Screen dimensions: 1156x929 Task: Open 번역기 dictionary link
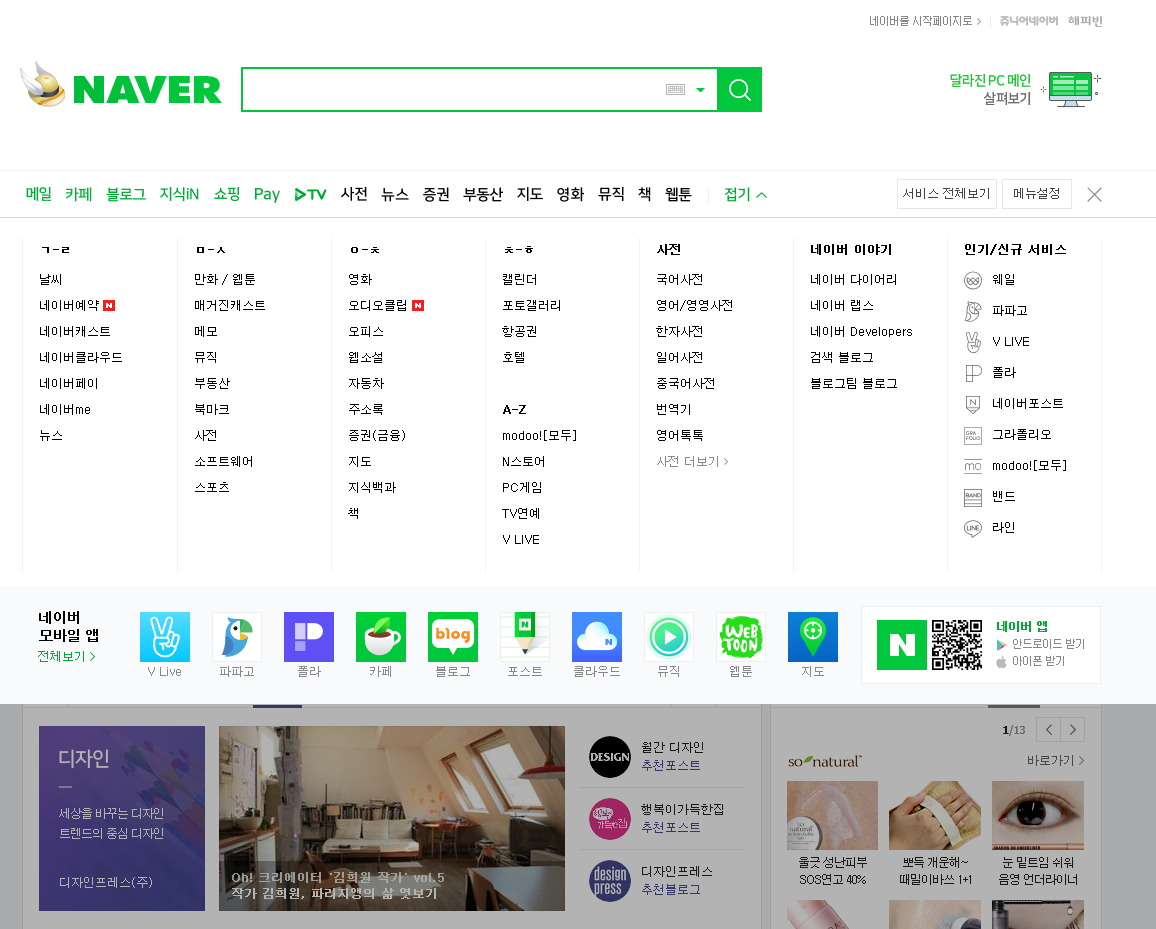(x=673, y=409)
